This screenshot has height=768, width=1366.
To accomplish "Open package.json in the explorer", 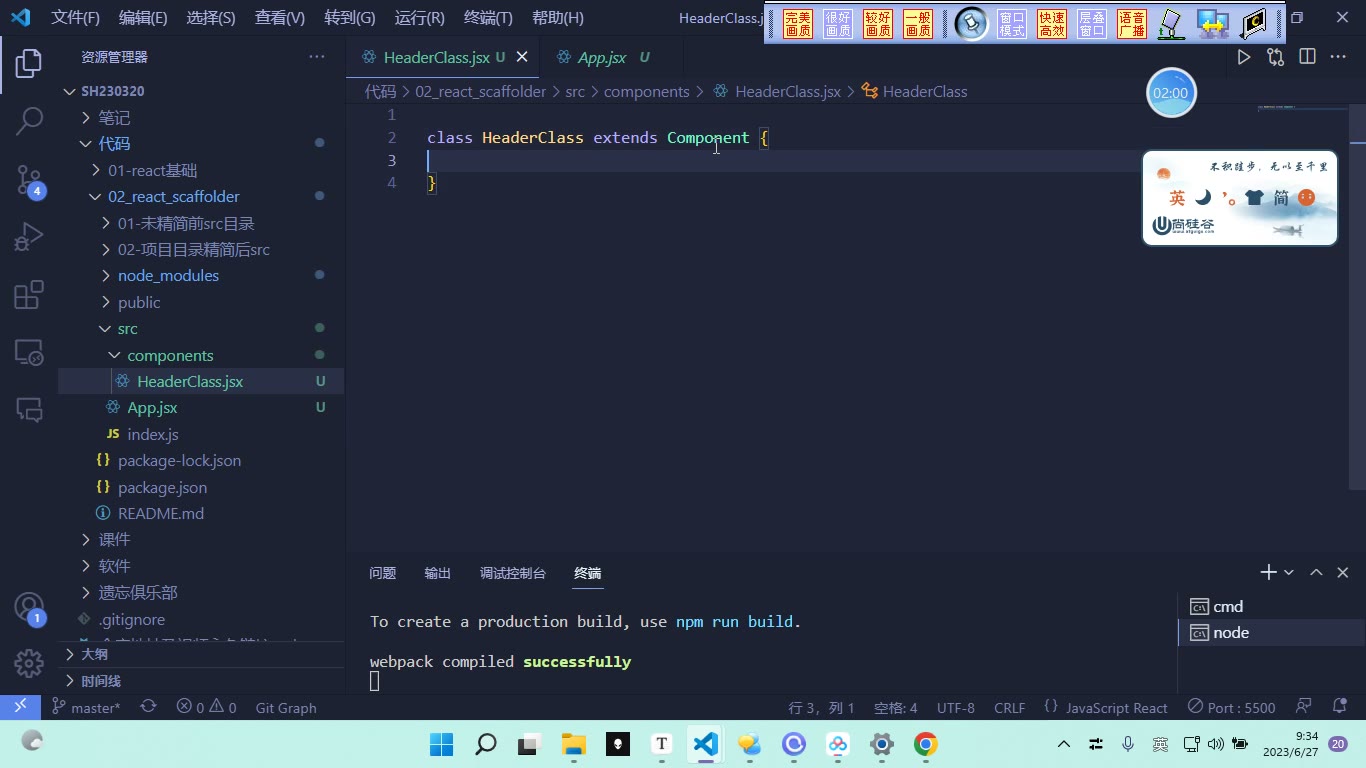I will [162, 487].
